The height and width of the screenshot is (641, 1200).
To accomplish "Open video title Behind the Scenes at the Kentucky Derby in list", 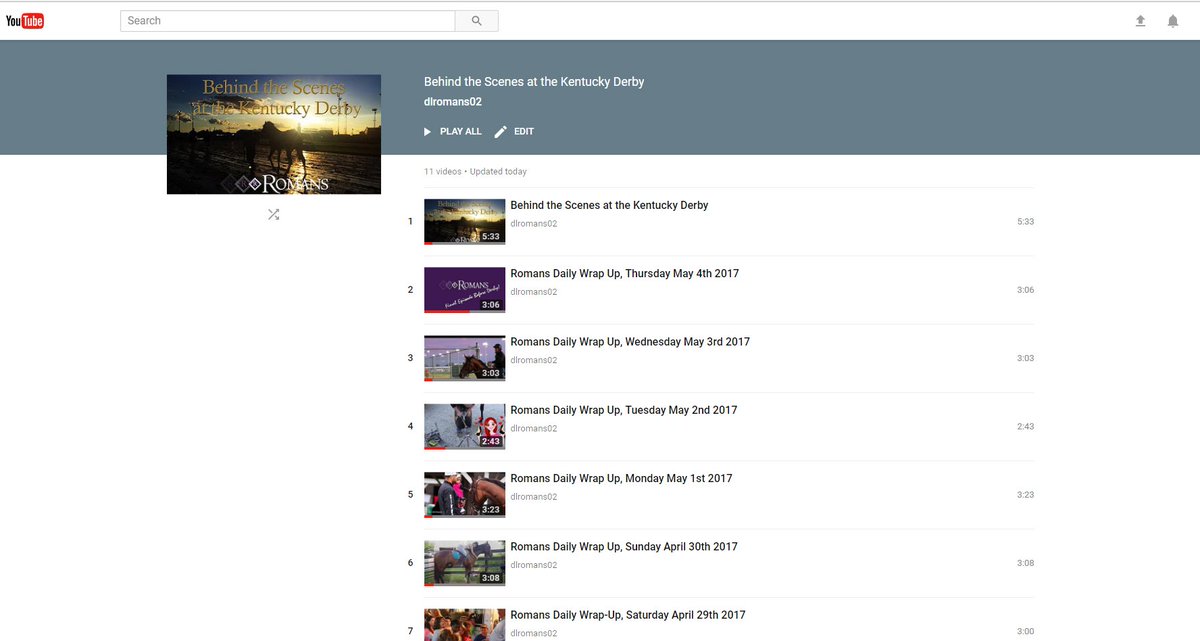I will (x=609, y=205).
